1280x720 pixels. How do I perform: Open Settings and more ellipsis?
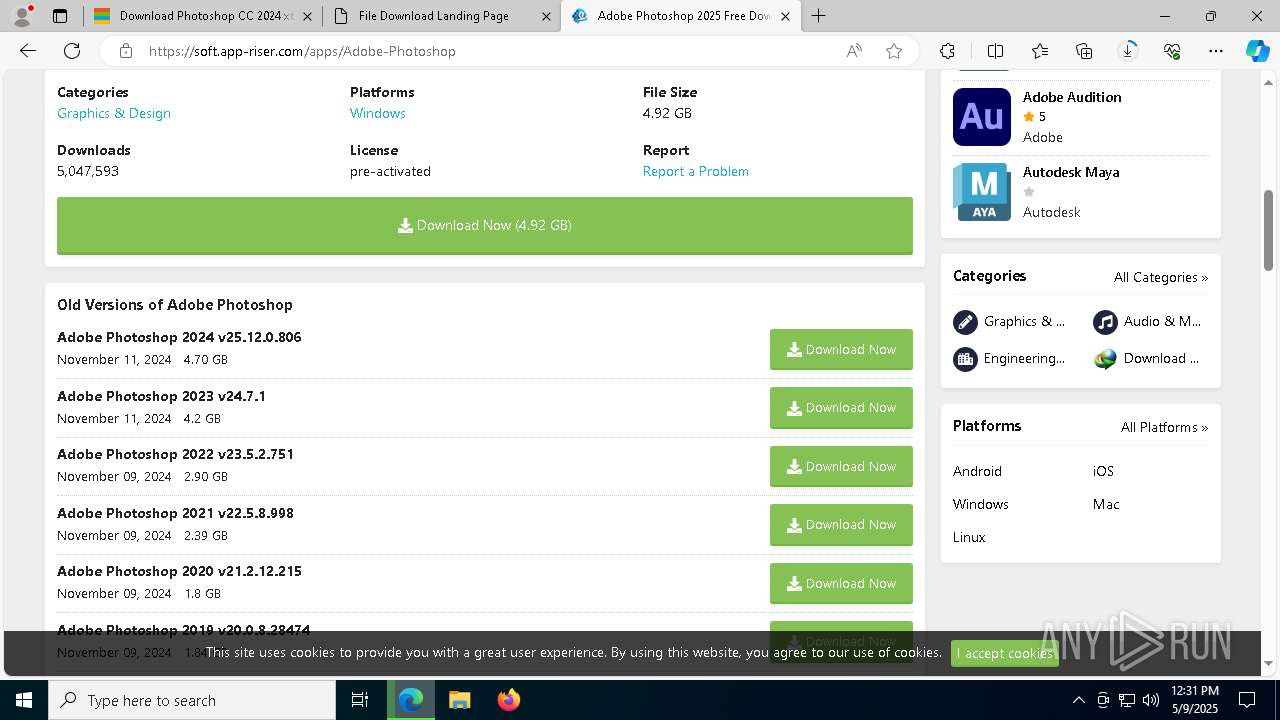tap(1216, 51)
